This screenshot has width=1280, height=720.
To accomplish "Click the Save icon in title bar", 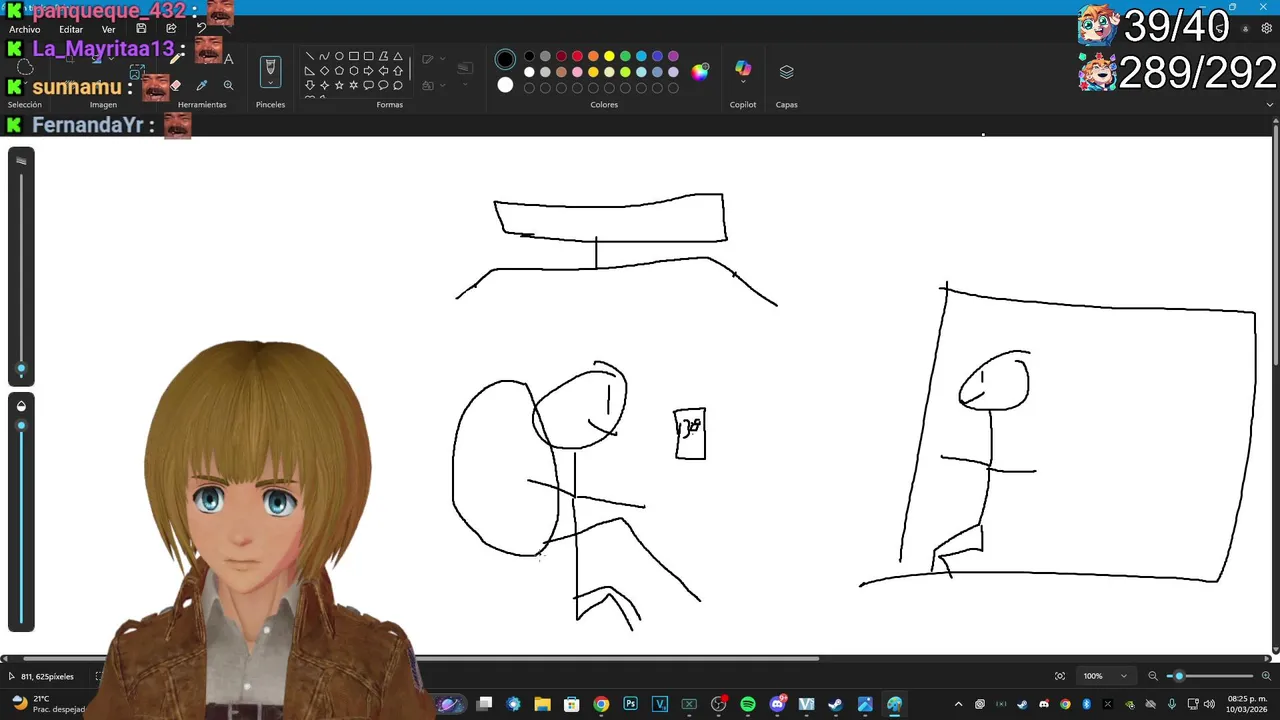I will pos(141,29).
